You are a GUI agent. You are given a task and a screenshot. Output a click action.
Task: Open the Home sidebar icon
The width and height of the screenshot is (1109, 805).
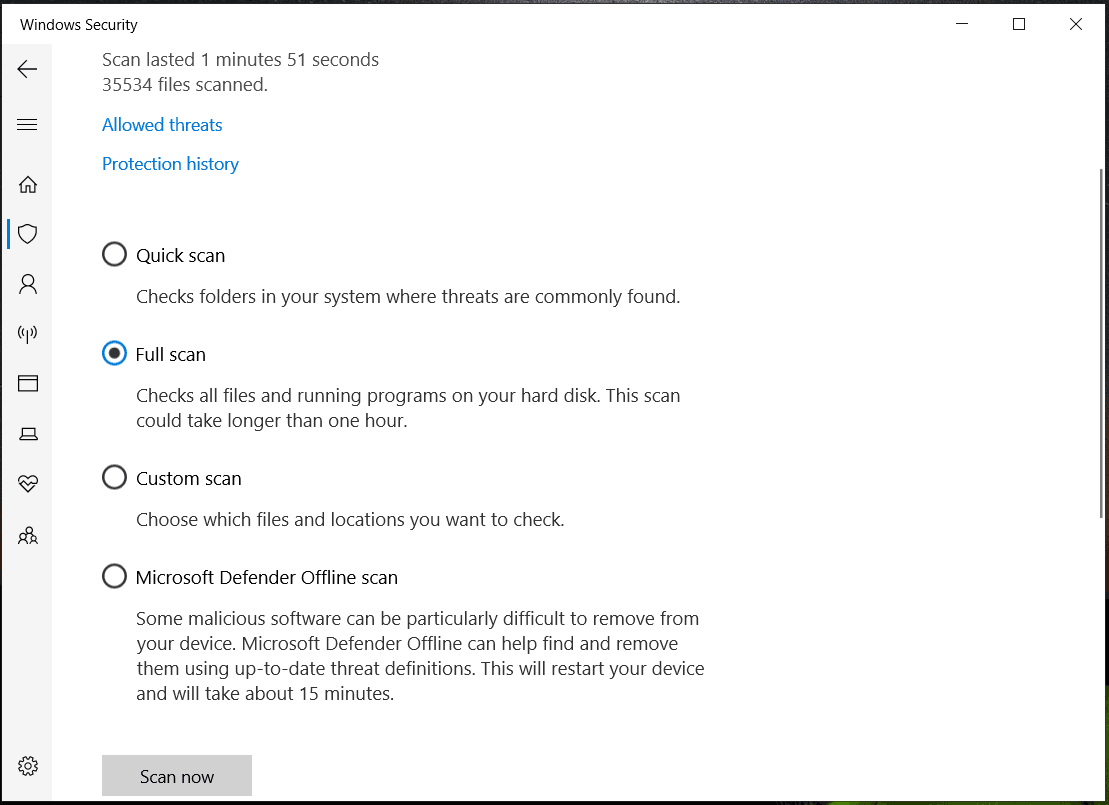click(x=28, y=184)
